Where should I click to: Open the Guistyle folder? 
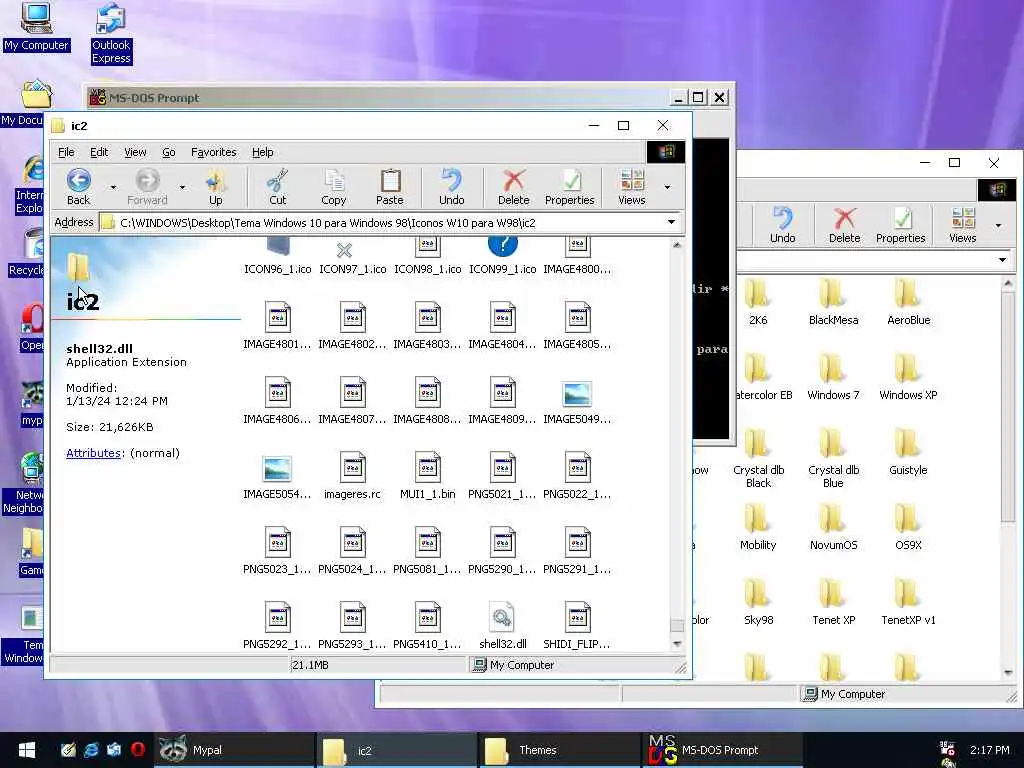[908, 443]
